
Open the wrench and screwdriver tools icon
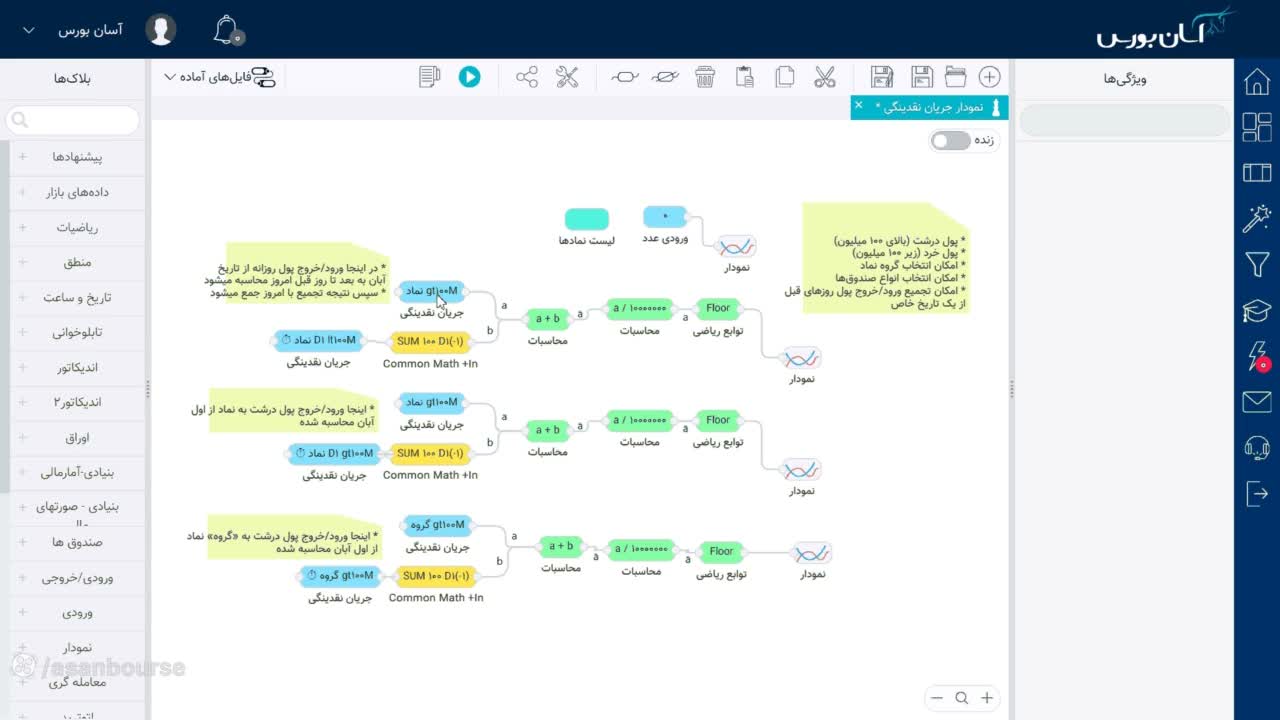pos(567,77)
